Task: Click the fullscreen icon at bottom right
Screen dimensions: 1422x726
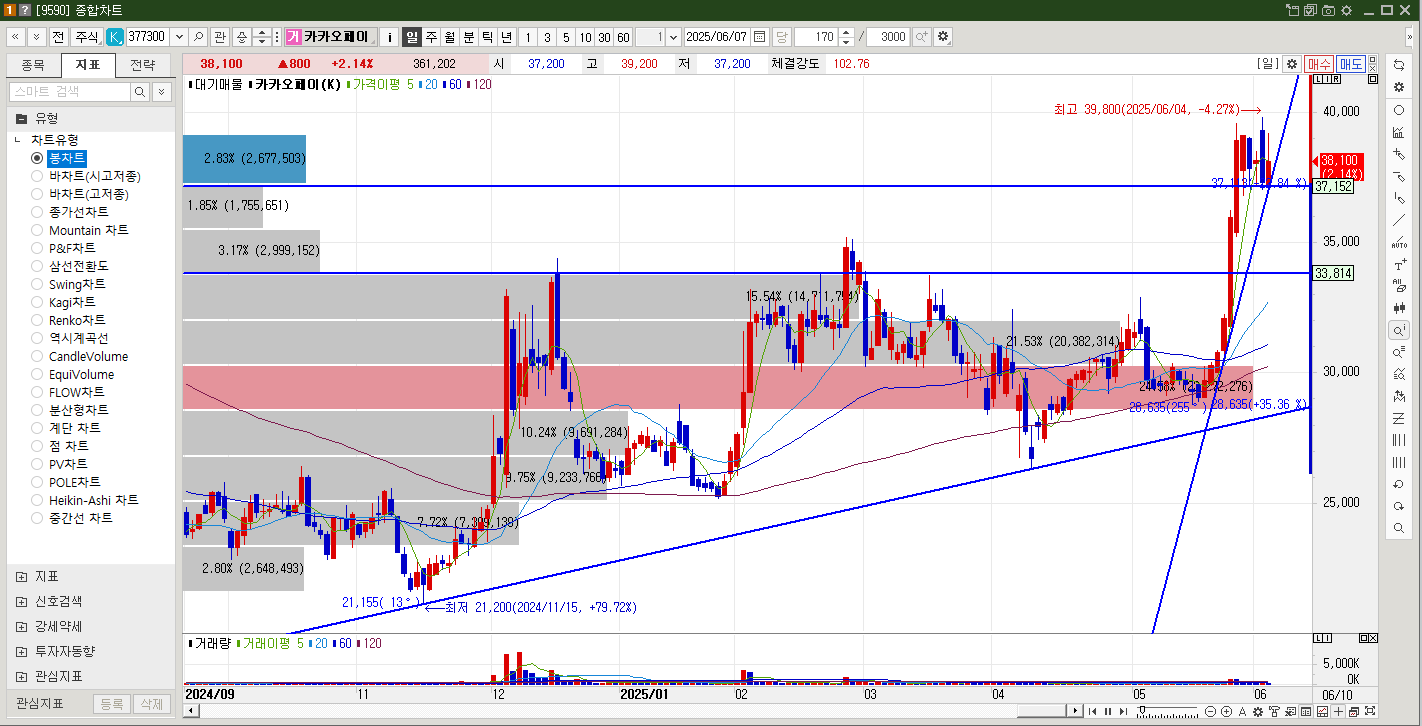Action: [x=1369, y=711]
